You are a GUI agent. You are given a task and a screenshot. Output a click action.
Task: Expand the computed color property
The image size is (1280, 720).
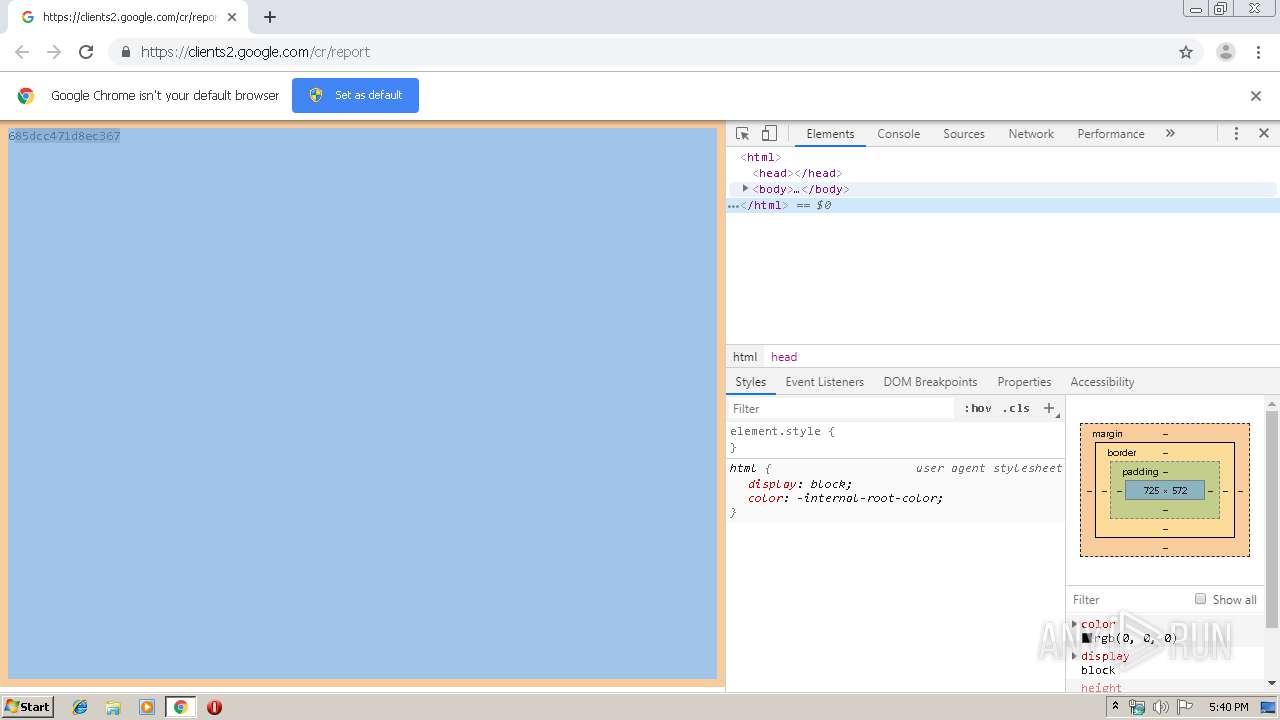(1075, 624)
